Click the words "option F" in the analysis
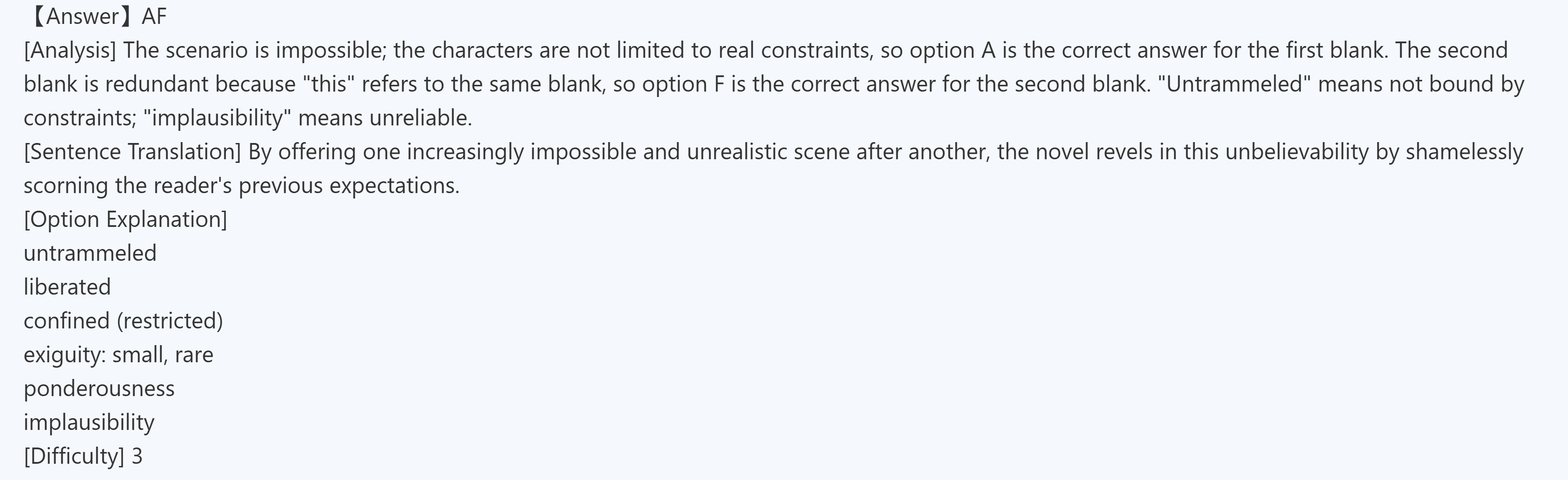The width and height of the screenshot is (1568, 480). tap(683, 84)
